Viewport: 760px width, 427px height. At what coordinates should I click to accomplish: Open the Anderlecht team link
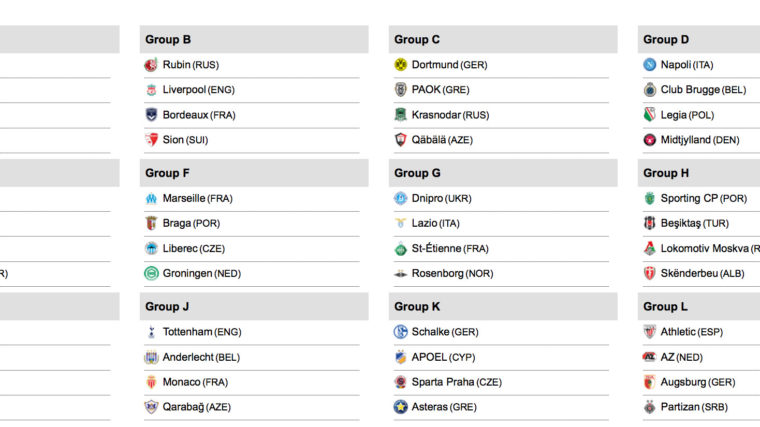tap(188, 357)
